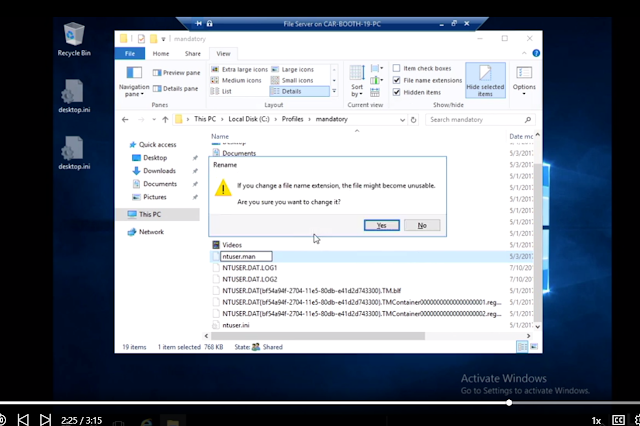Toggle closed captions CC button
This screenshot has height=426, width=640.
[618, 420]
